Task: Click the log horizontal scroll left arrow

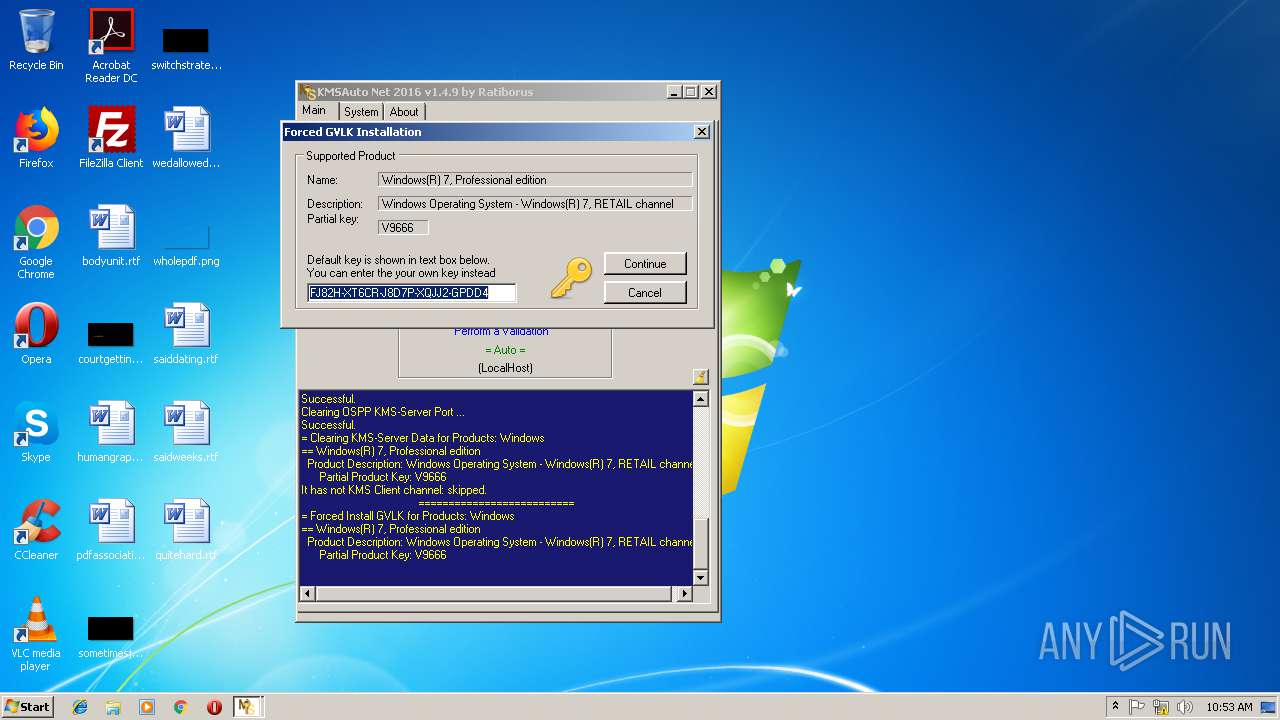Action: 307,593
